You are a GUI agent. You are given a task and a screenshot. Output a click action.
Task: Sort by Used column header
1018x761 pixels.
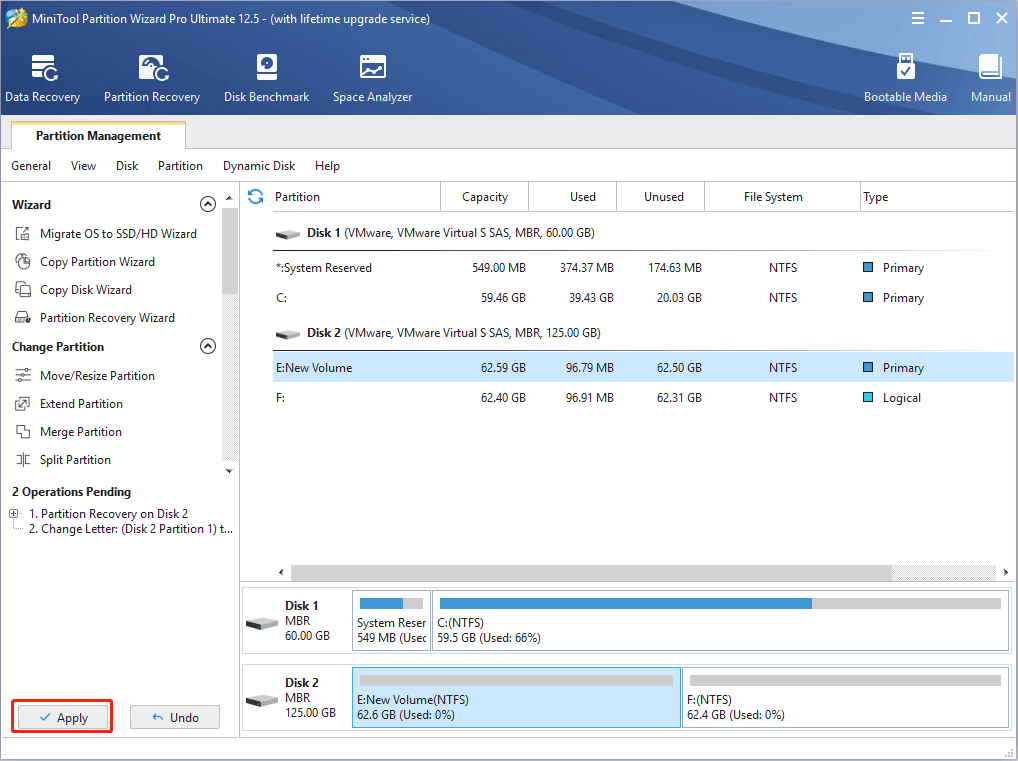[573, 197]
